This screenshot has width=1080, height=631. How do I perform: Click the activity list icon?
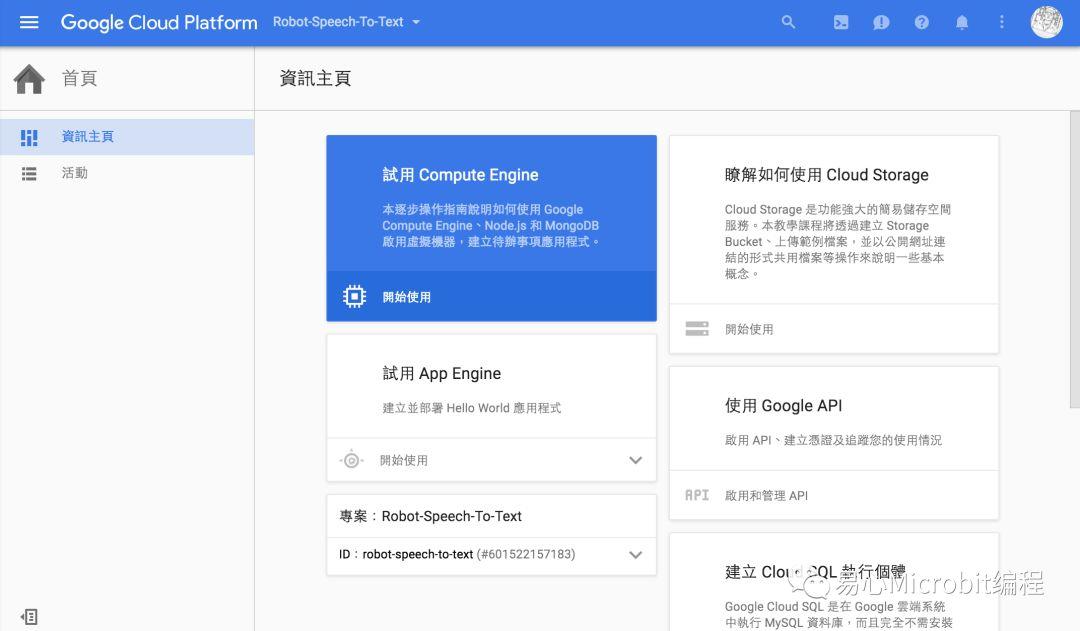29,174
